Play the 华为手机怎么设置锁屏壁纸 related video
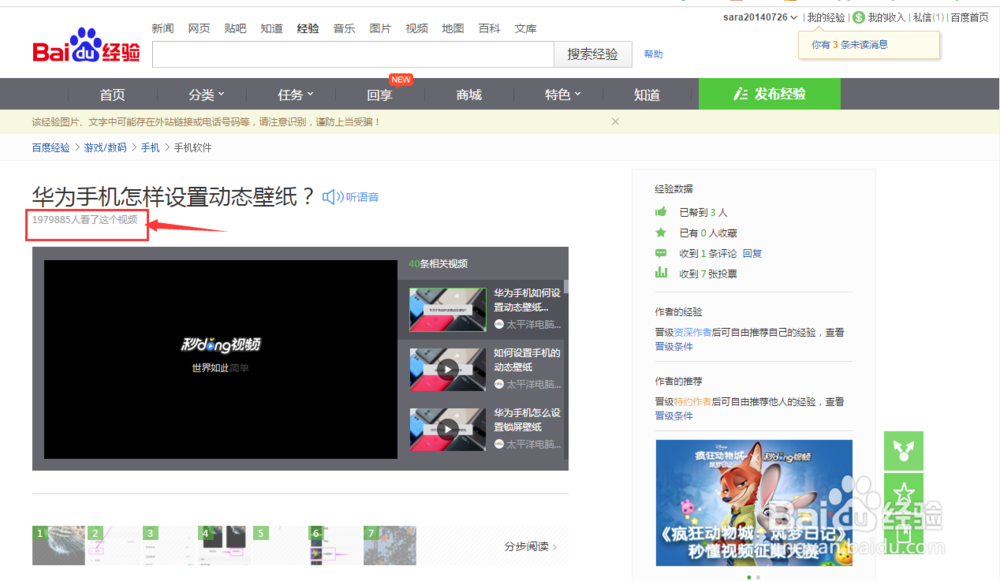This screenshot has height=581, width=1000. [x=447, y=429]
